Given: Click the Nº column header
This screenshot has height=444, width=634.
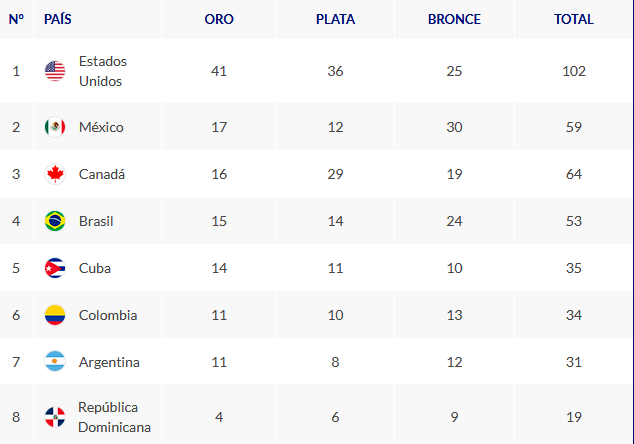Looking at the screenshot, I should click(16, 19).
